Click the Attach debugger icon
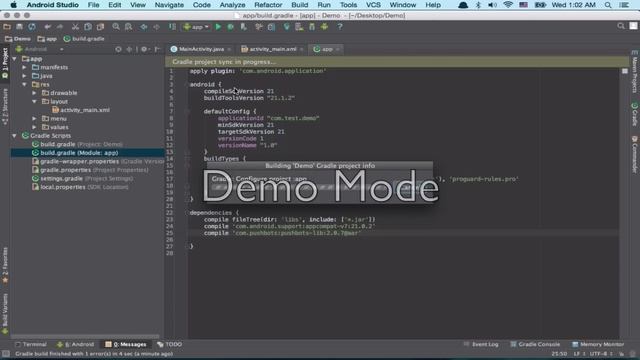Screen dimensions: 640x360 click(244, 27)
